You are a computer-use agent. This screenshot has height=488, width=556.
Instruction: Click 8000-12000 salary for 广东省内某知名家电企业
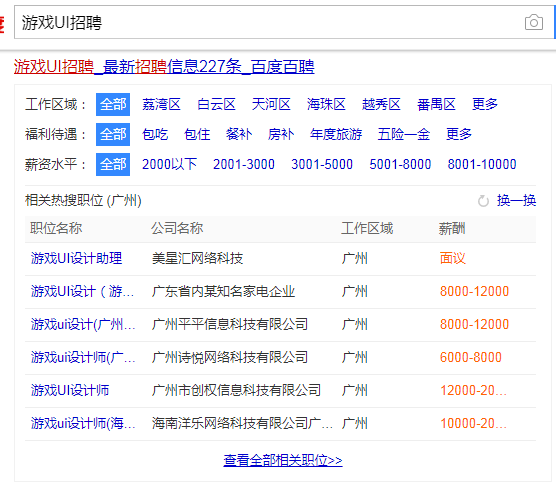point(474,291)
